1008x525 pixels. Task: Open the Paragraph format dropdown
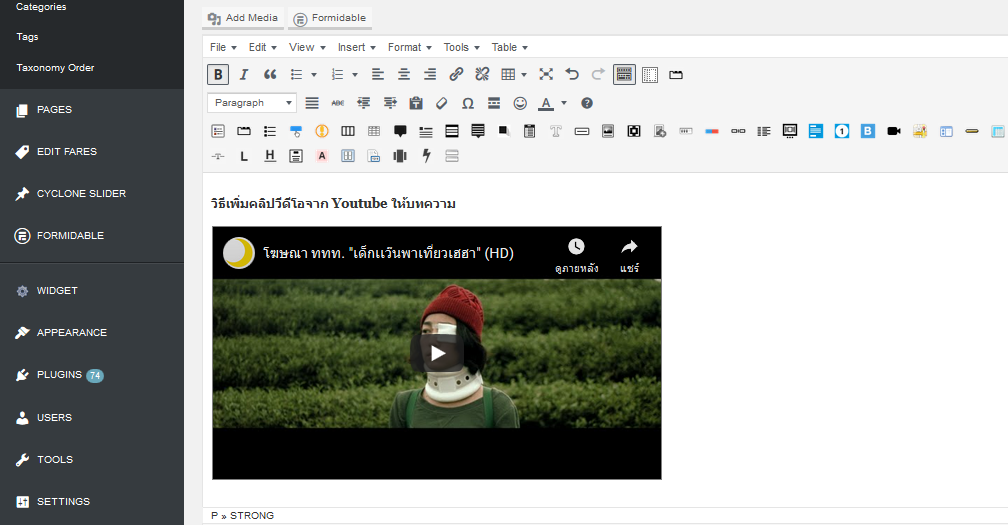click(x=252, y=103)
